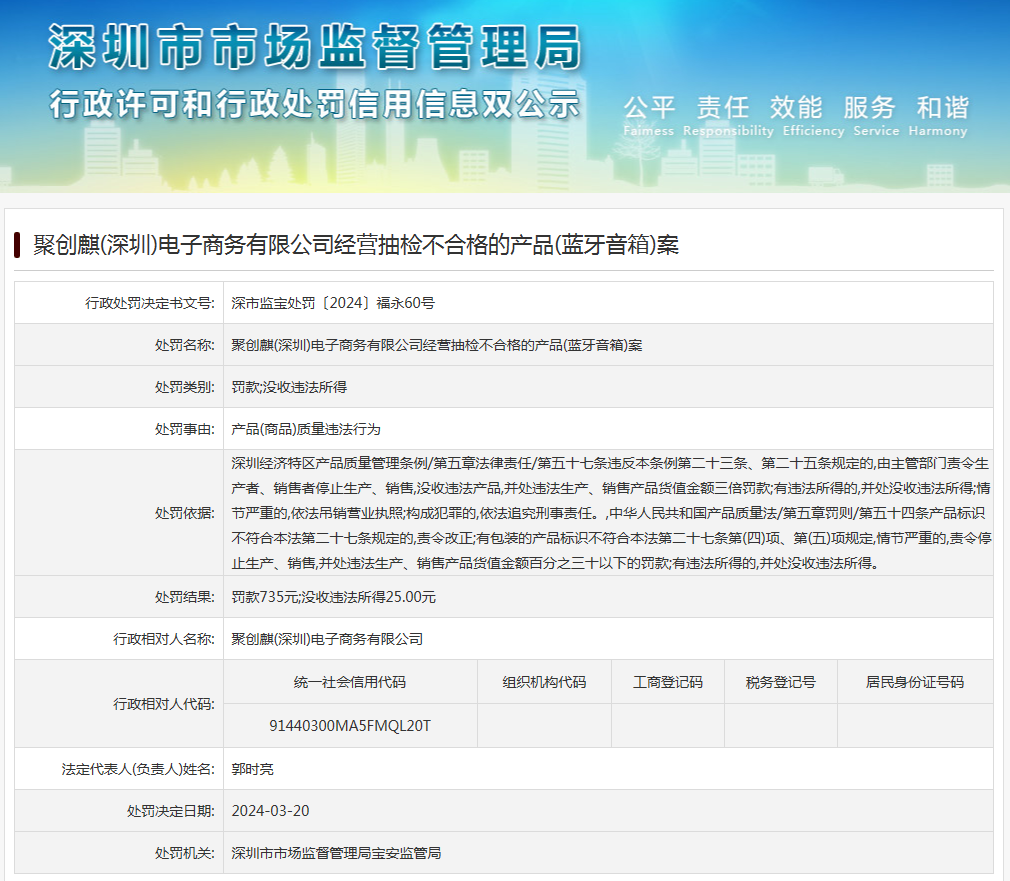Click the 处罚依据 row label
1010x881 pixels.
[x=185, y=513]
